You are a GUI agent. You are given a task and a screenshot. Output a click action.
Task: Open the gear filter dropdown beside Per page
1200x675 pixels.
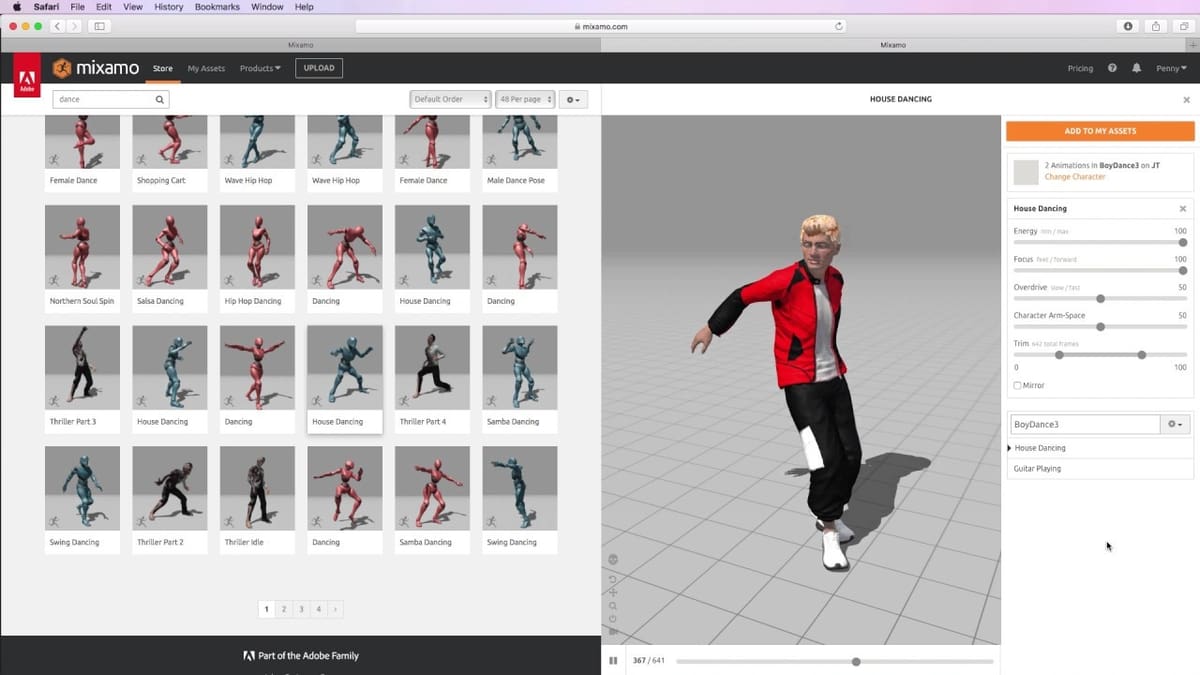point(573,99)
